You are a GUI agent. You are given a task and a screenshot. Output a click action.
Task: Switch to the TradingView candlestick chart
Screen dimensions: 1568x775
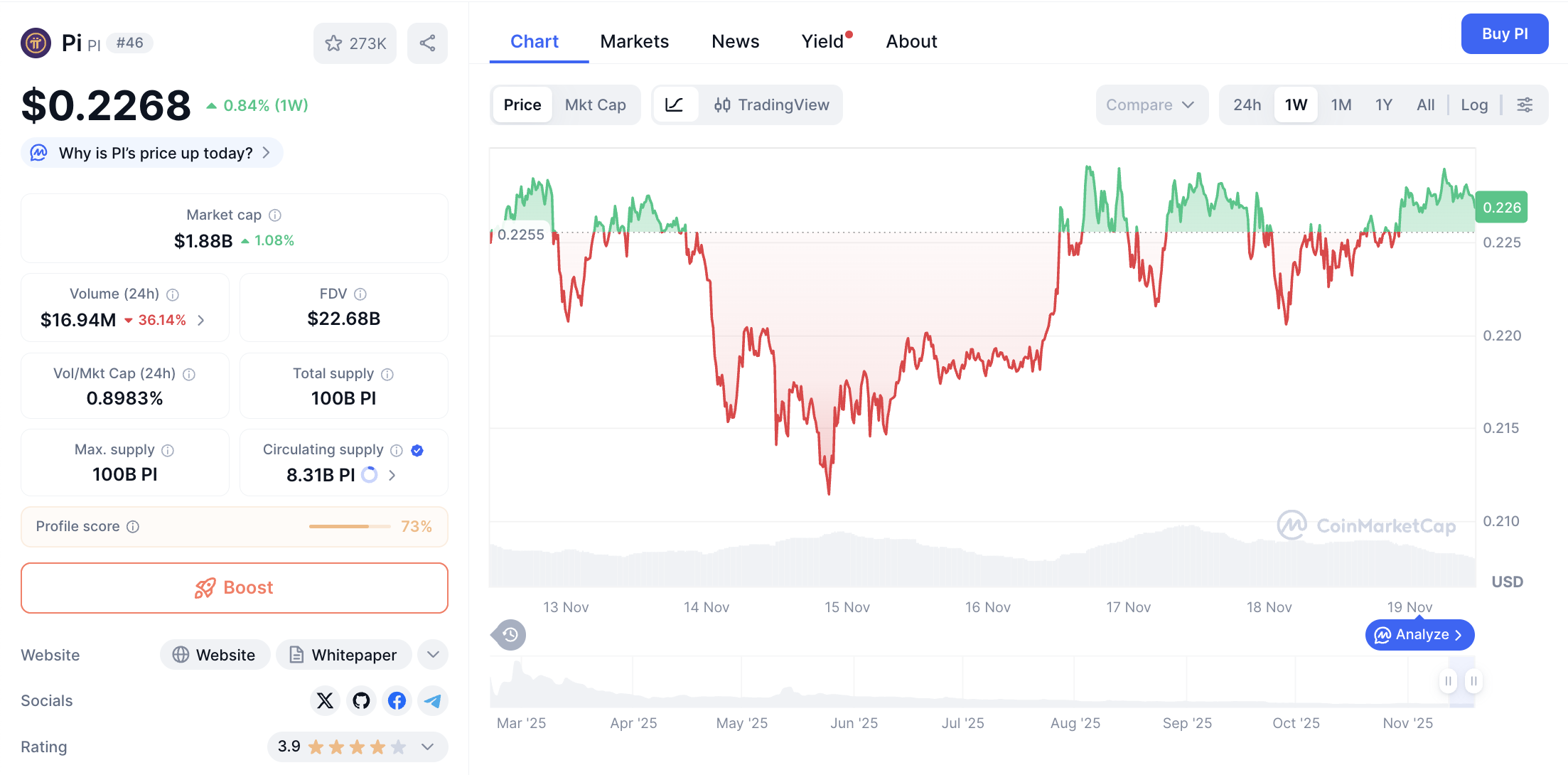[x=773, y=105]
